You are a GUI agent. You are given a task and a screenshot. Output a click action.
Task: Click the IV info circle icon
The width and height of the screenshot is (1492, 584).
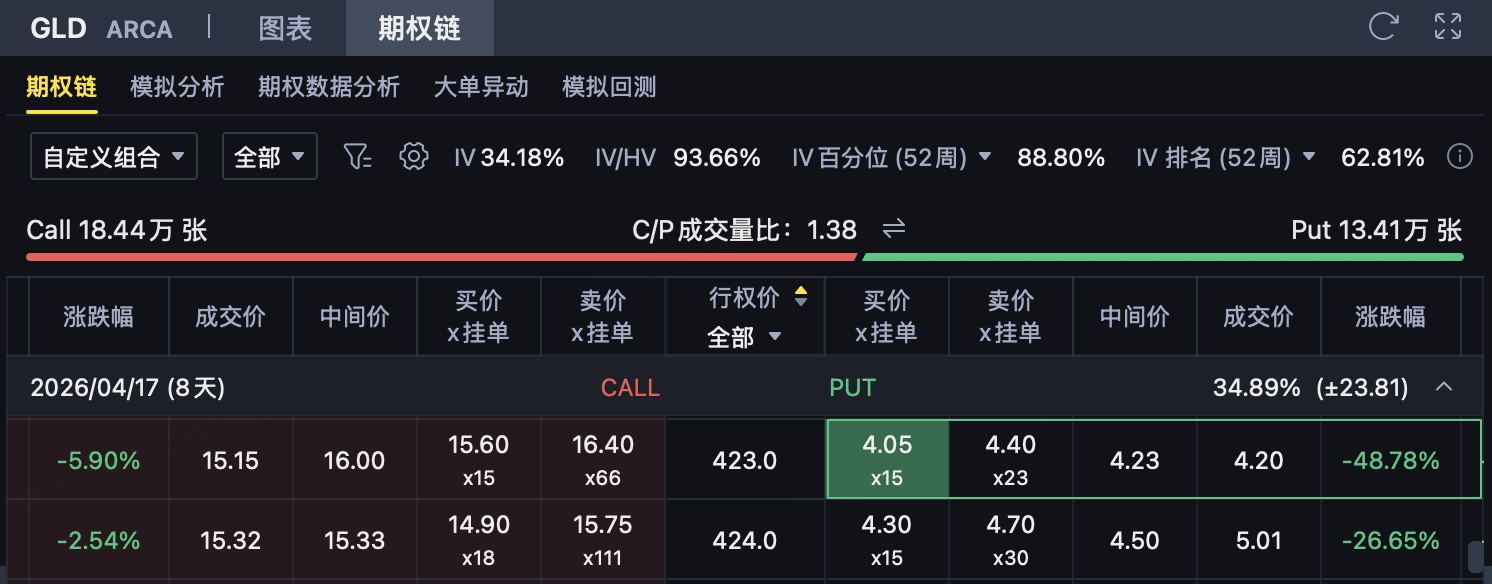coord(1460,157)
